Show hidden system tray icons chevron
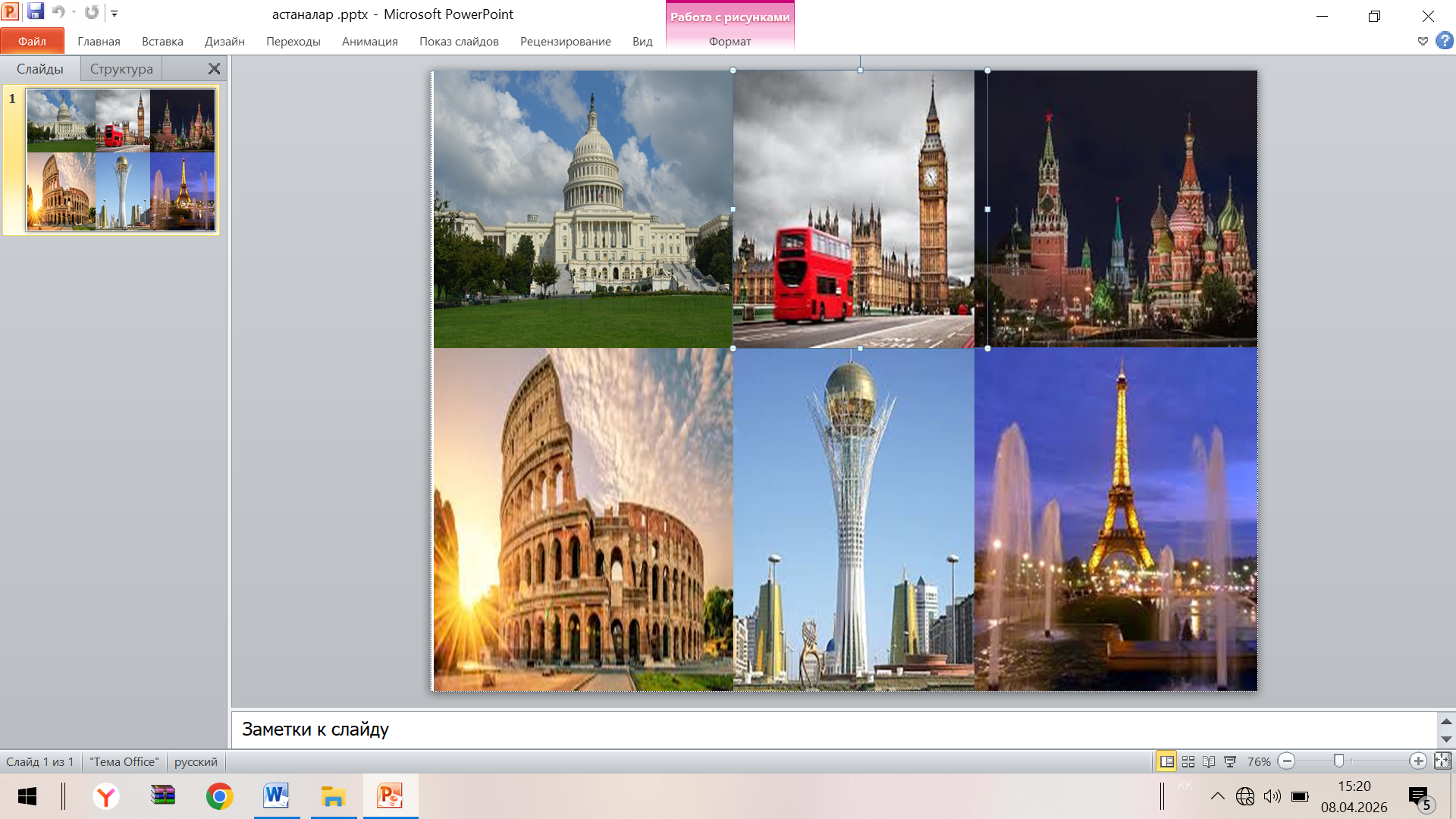 point(1217,796)
